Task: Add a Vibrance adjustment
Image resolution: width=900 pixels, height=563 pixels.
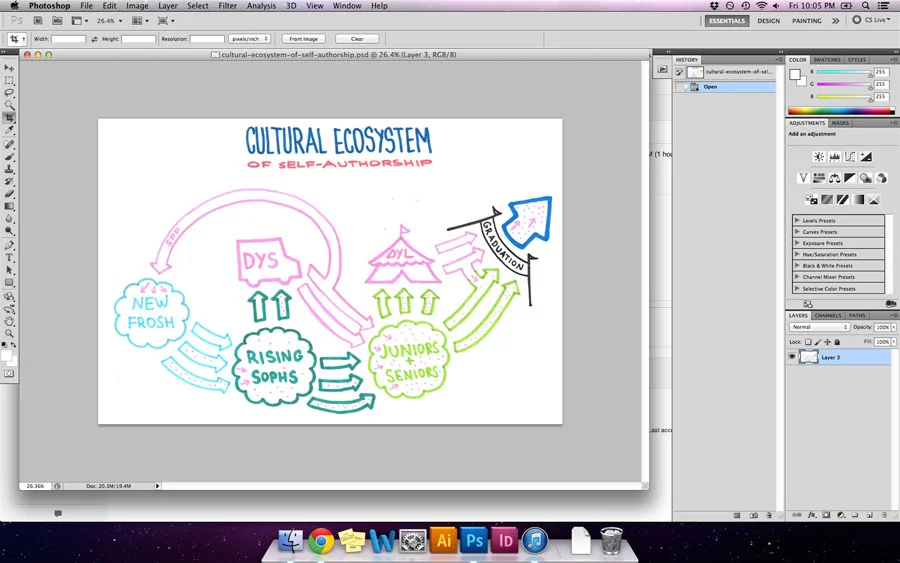Action: tap(804, 178)
